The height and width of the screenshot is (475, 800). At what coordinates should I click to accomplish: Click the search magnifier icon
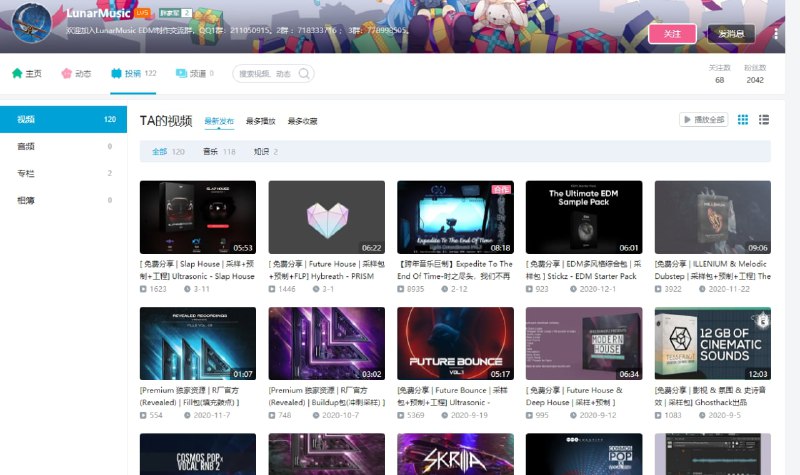pyautogui.click(x=304, y=73)
